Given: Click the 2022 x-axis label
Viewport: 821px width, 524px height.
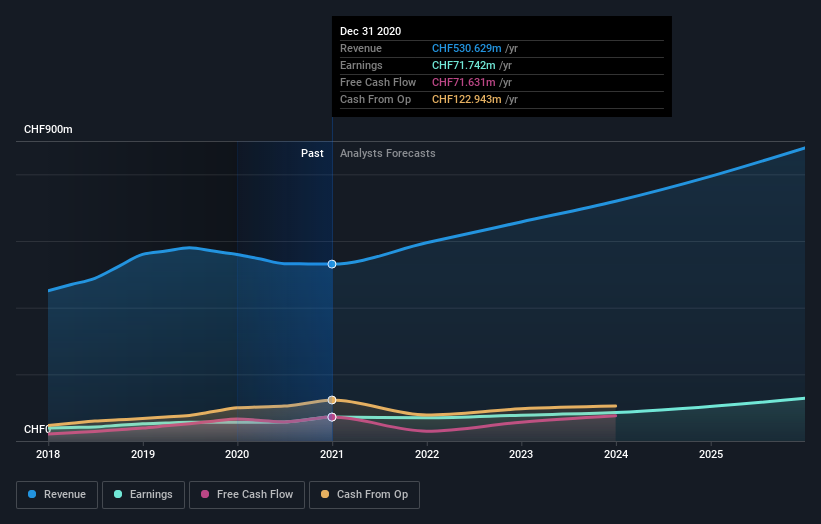Looking at the screenshot, I should pyautogui.click(x=427, y=454).
